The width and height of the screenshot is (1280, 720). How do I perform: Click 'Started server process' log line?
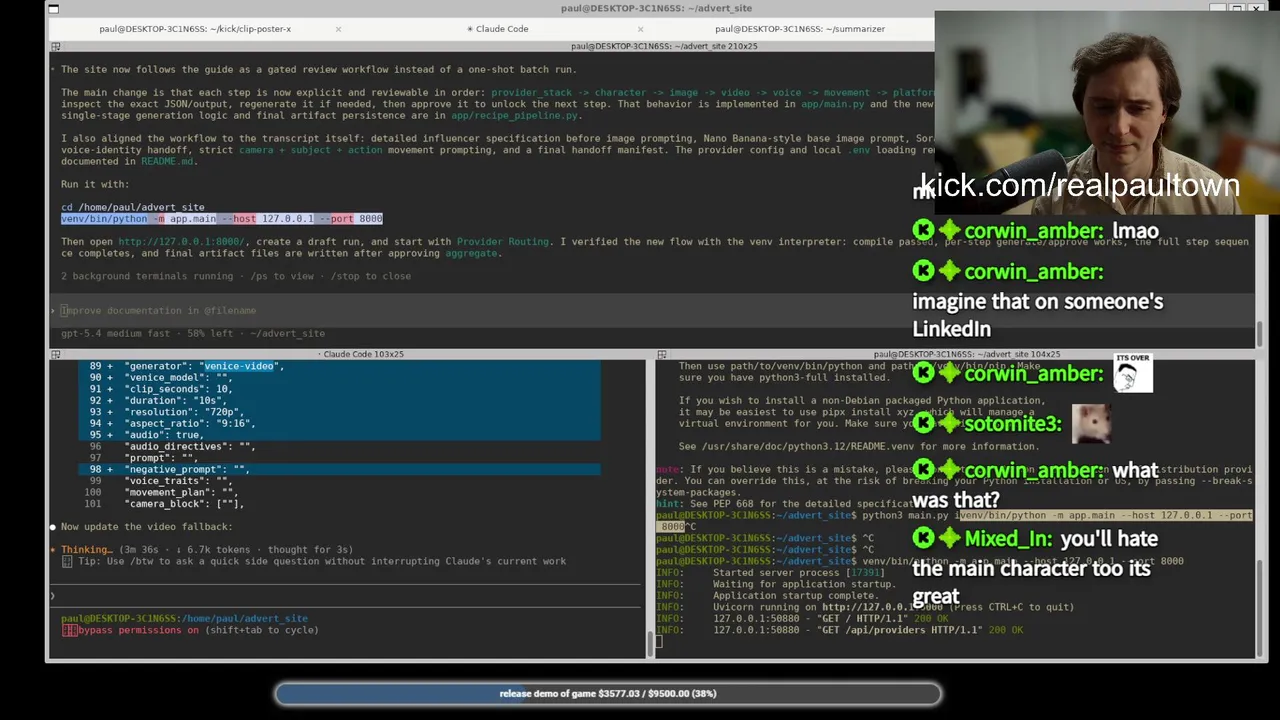[770, 573]
